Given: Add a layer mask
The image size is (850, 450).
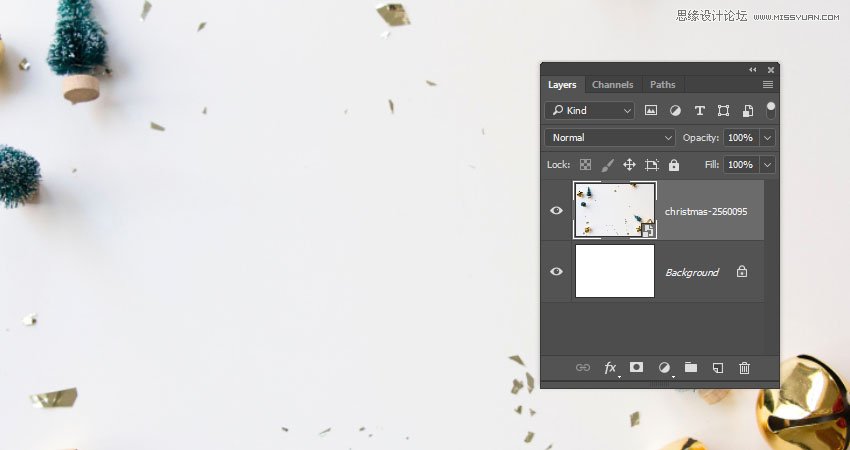Looking at the screenshot, I should pos(636,367).
